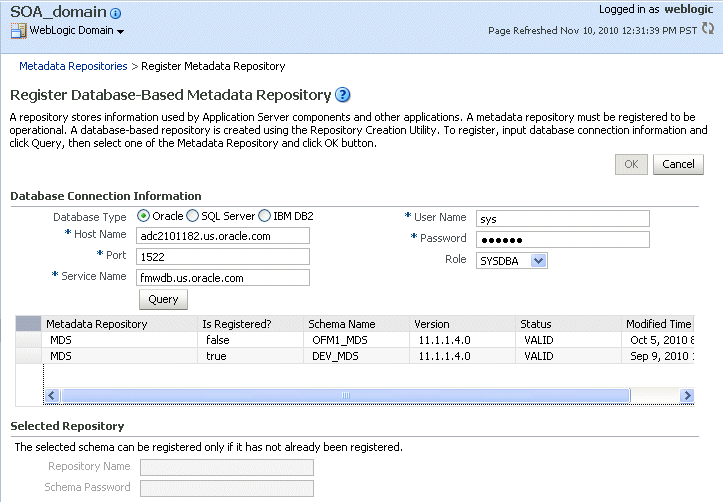Click the Cancel button
723x502 pixels.
(x=678, y=164)
